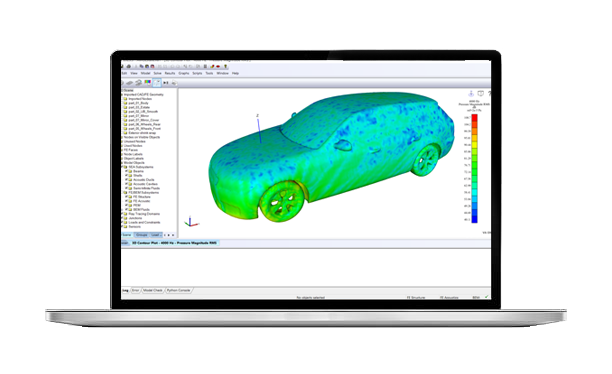Screen dimensions: 612x374
Task: Click the XYZ axis triad in the viewport
Action: coord(190,222)
